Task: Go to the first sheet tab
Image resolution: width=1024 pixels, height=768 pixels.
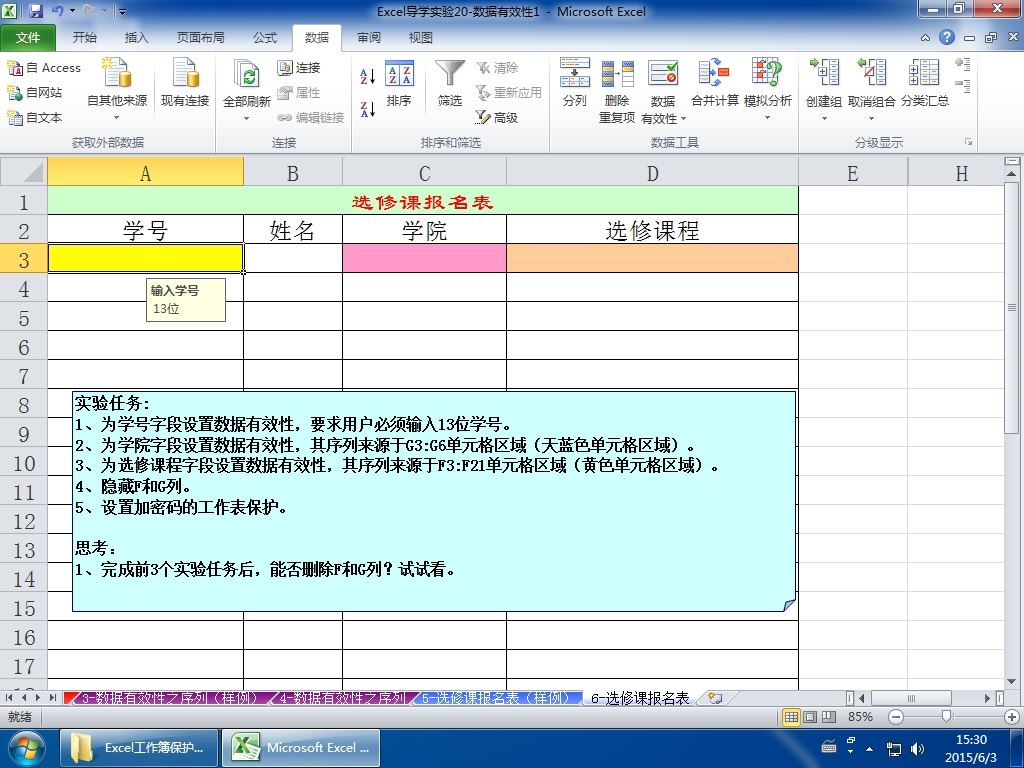Action: click(9, 698)
